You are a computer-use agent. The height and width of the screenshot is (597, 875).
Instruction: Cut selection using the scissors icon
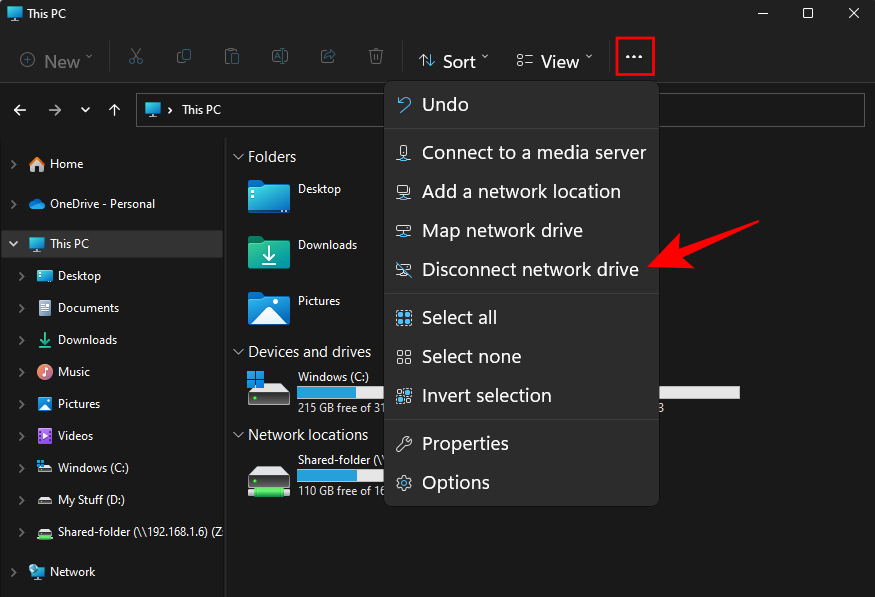click(x=136, y=57)
